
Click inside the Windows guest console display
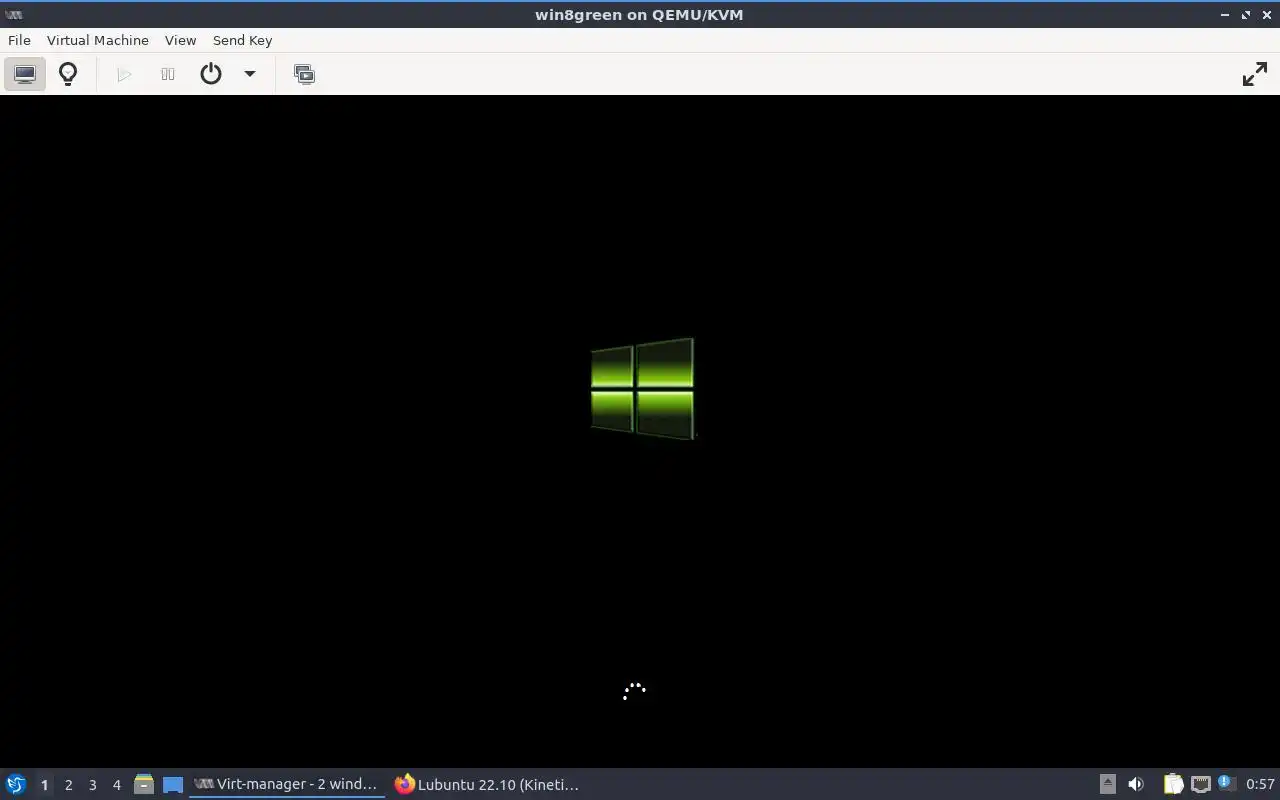[x=640, y=431]
